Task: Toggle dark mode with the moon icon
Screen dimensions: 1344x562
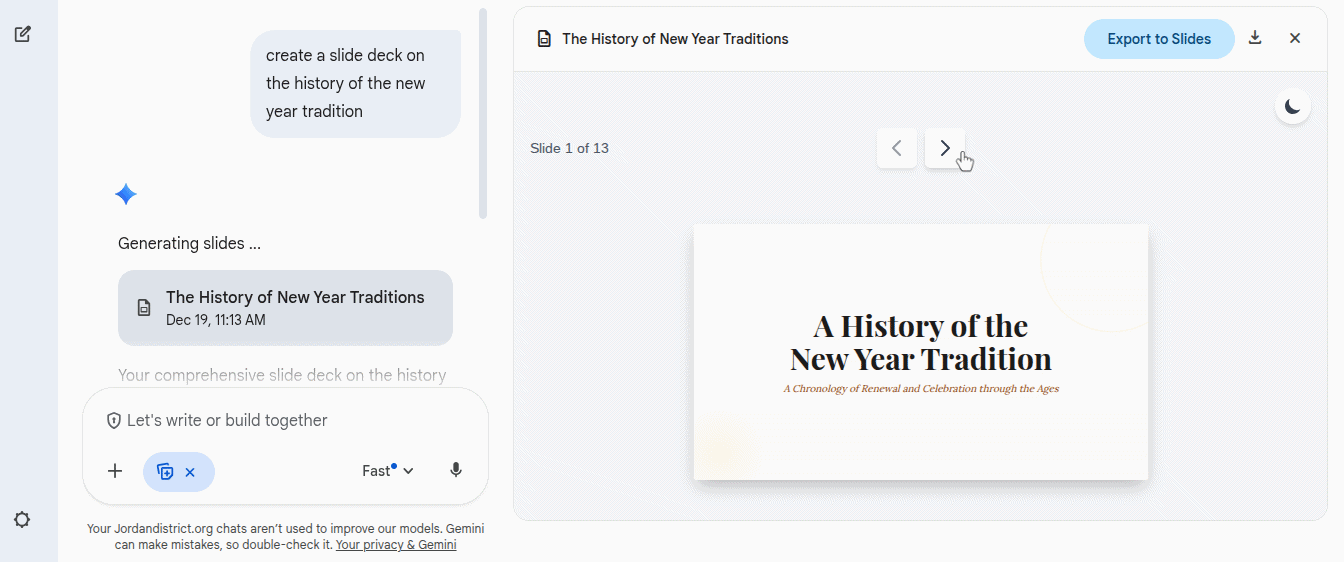Action: click(x=1293, y=106)
